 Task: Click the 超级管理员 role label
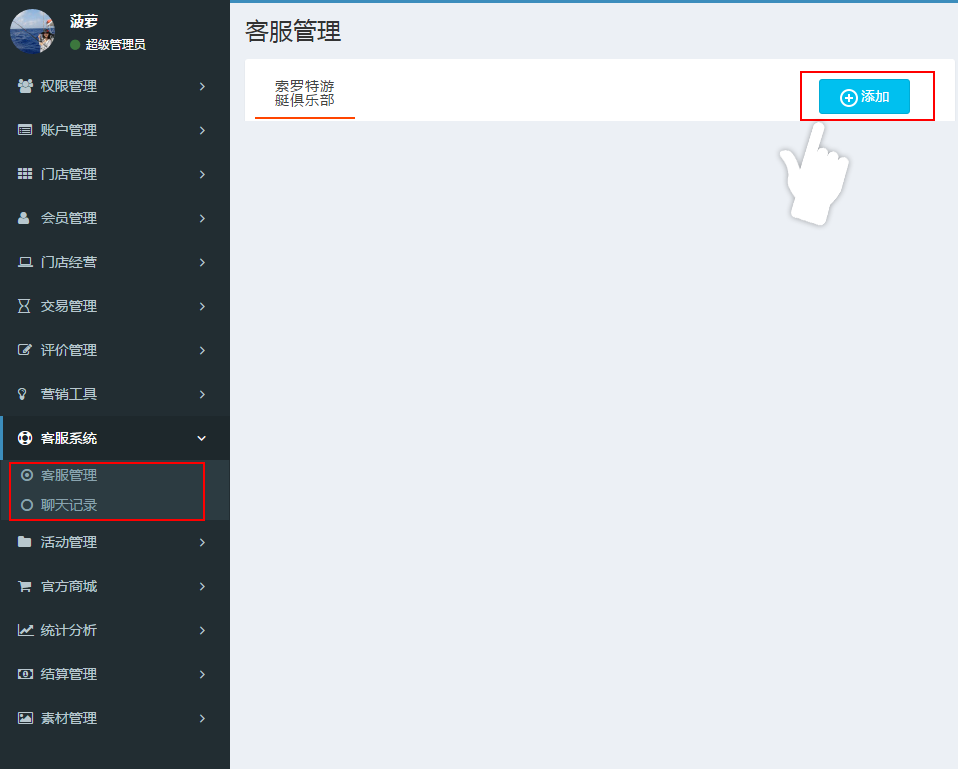[115, 45]
